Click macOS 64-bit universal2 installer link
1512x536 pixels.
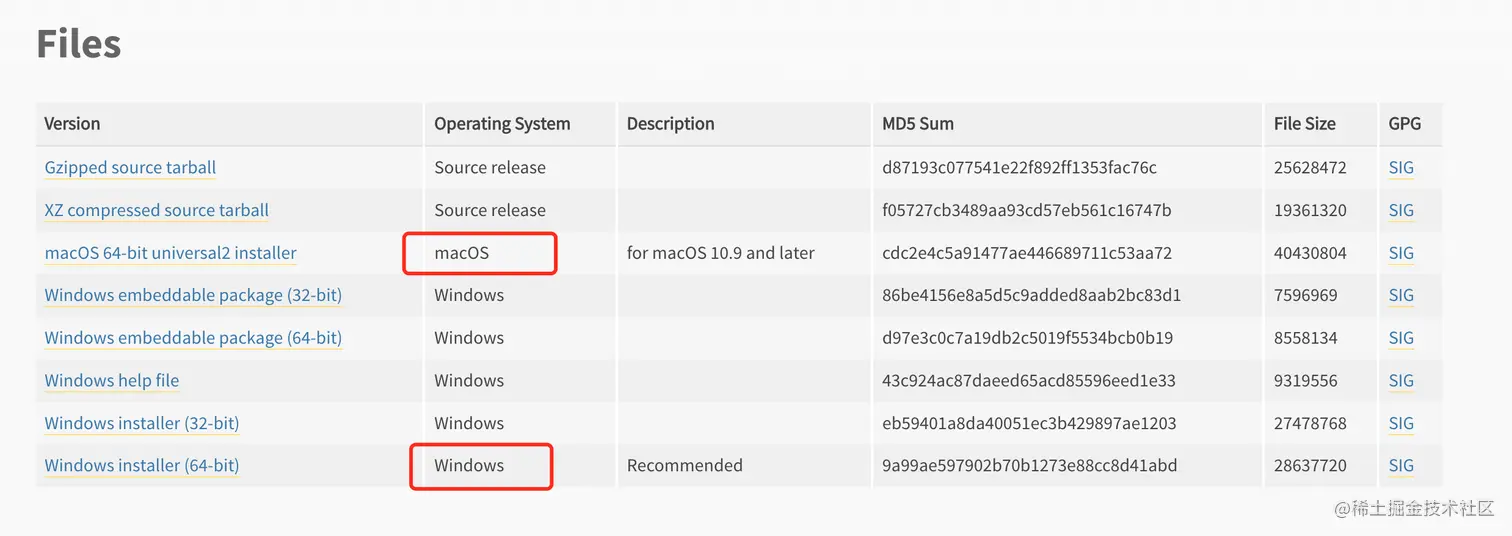[x=170, y=253]
